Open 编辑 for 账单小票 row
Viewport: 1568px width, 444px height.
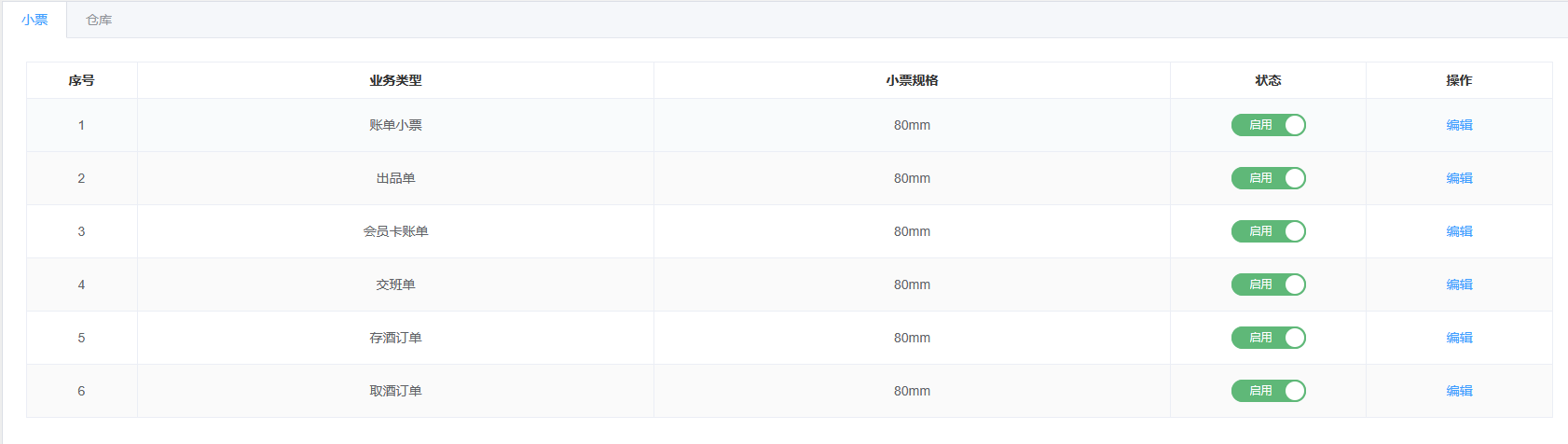(x=1459, y=125)
